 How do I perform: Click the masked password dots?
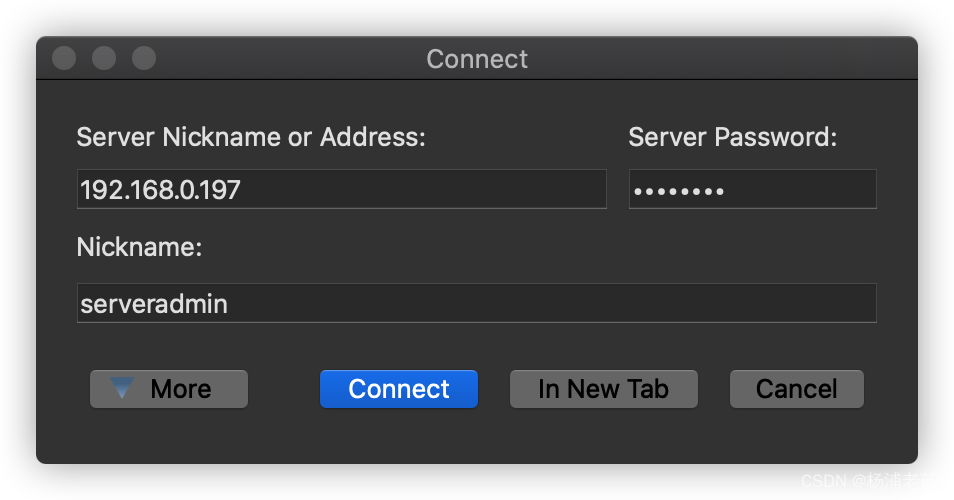click(679, 190)
